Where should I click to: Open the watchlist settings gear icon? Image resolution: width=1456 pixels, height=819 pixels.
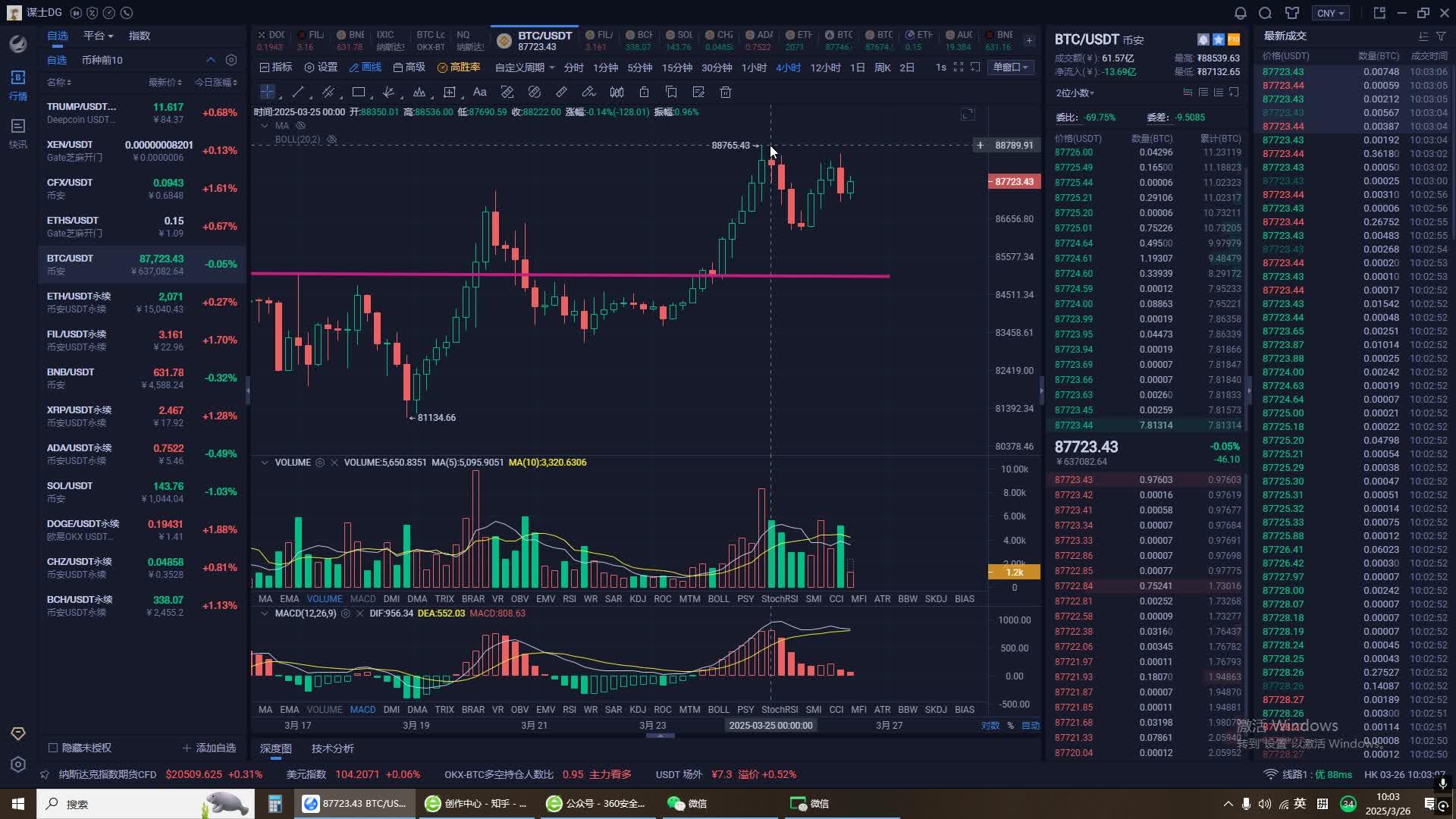[231, 60]
